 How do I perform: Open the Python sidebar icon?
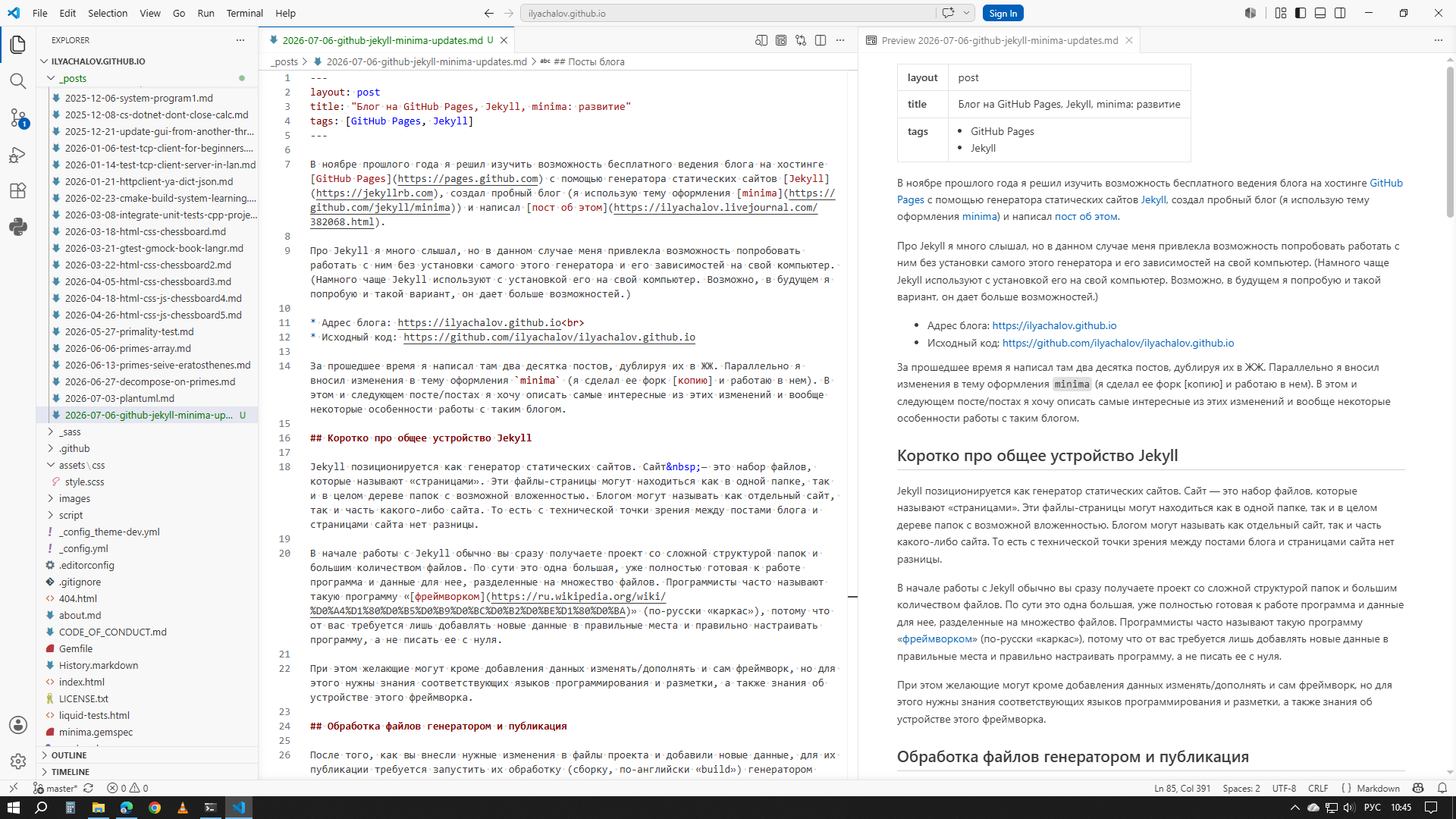point(18,227)
